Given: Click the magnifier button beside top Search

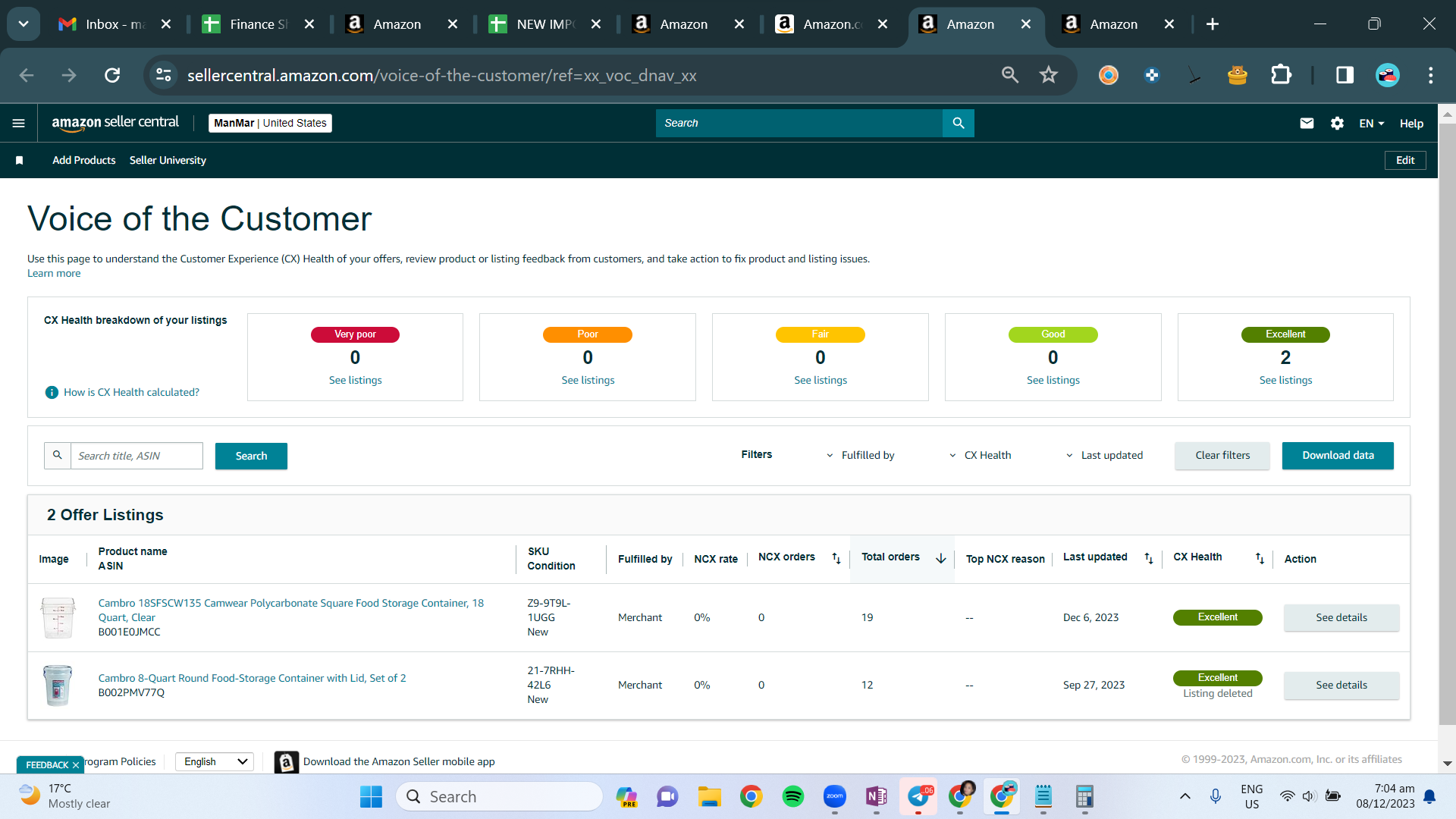Looking at the screenshot, I should 959,123.
